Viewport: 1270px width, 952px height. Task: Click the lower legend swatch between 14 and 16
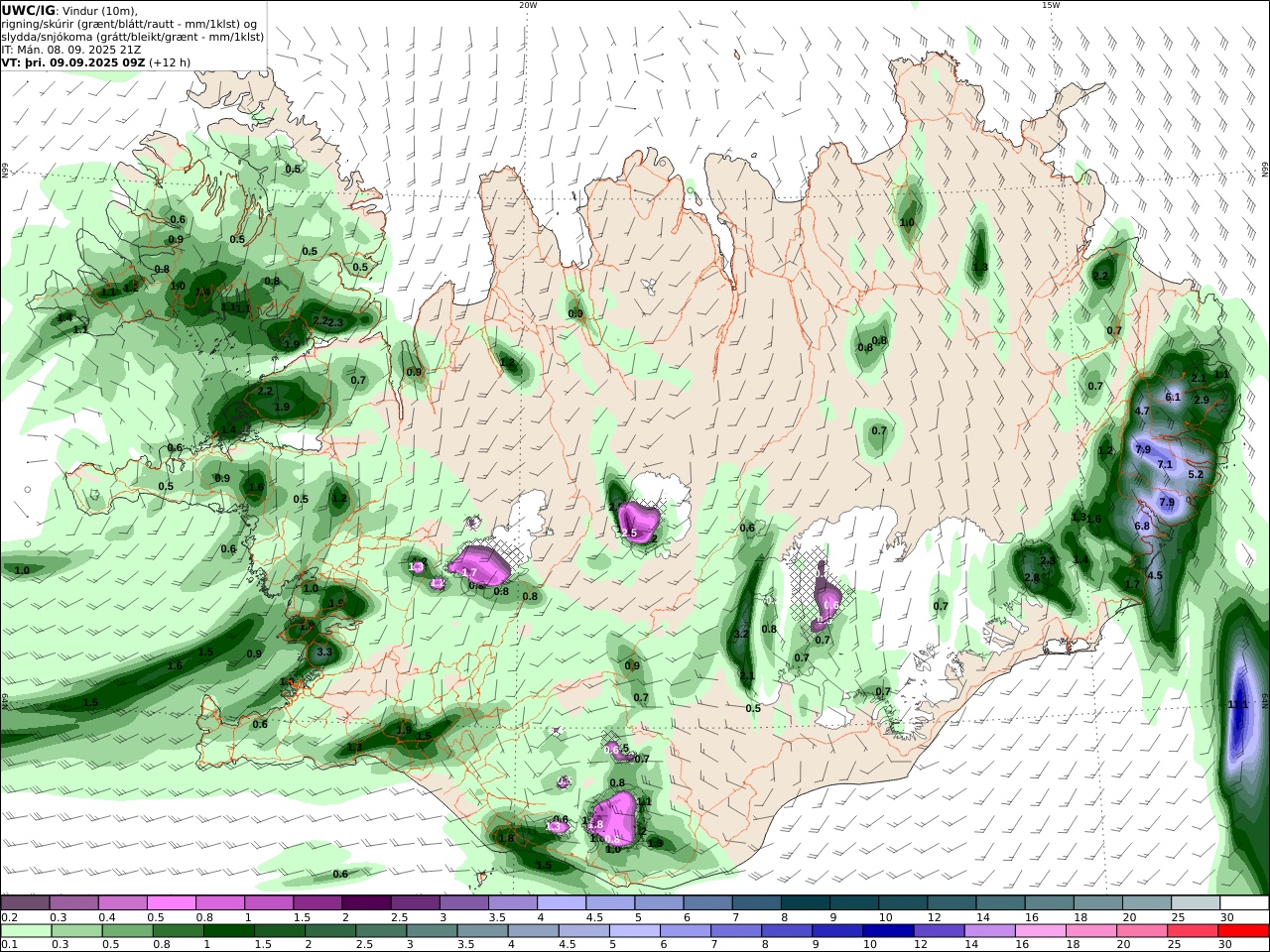pos(989,931)
